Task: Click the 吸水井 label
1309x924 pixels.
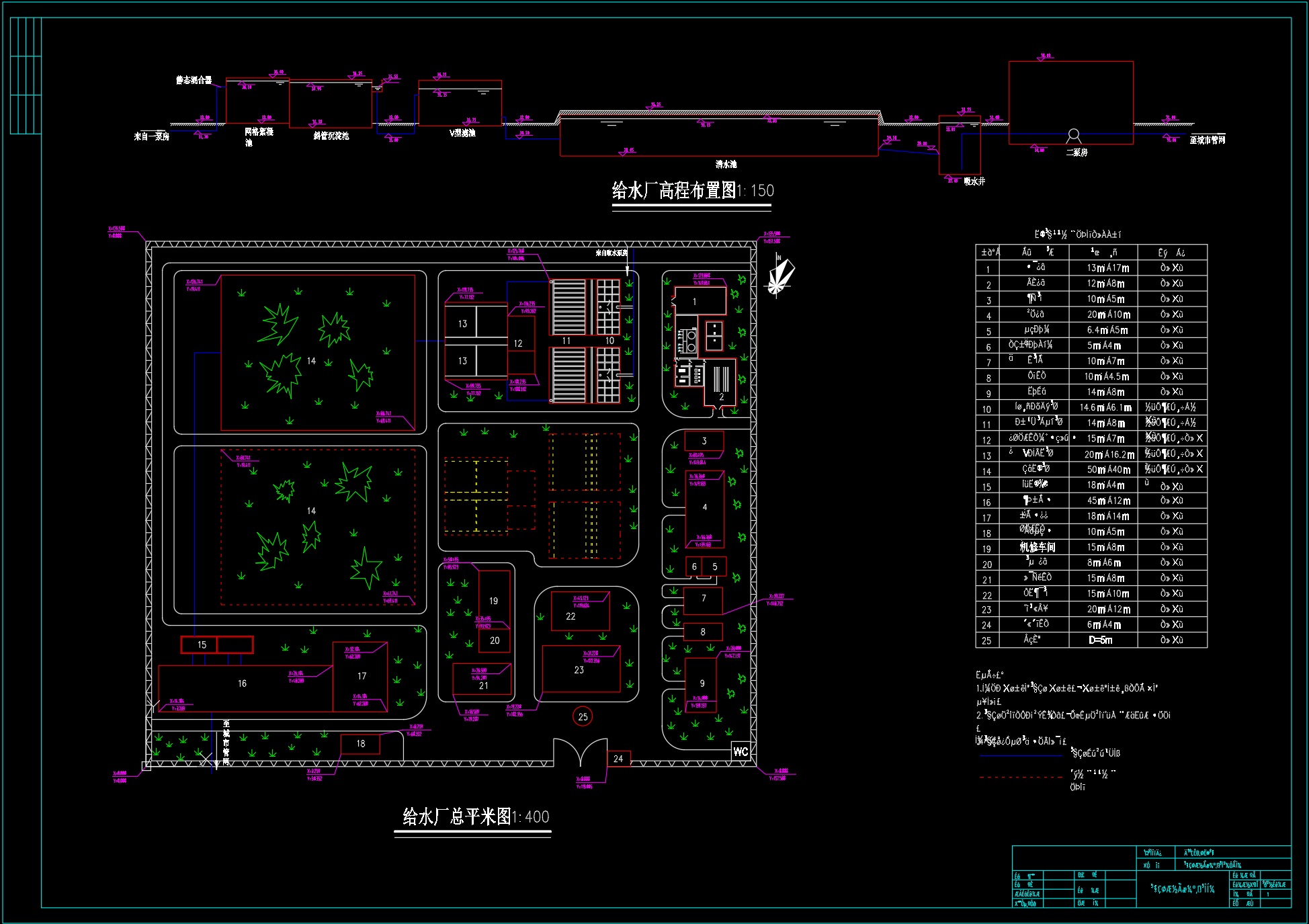Action: pyautogui.click(x=974, y=181)
